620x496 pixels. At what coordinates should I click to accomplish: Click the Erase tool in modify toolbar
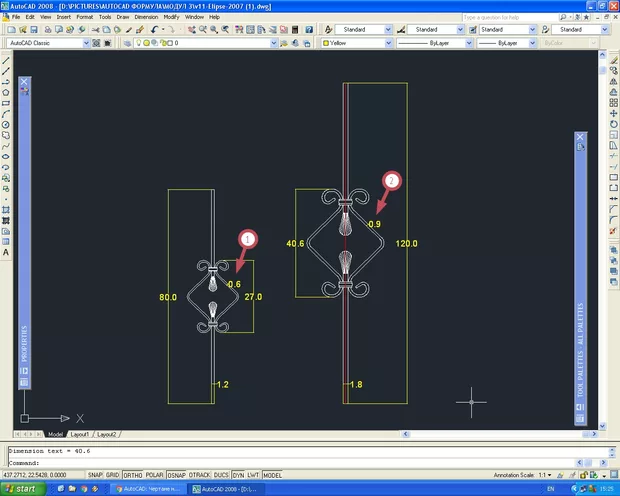[x=612, y=62]
